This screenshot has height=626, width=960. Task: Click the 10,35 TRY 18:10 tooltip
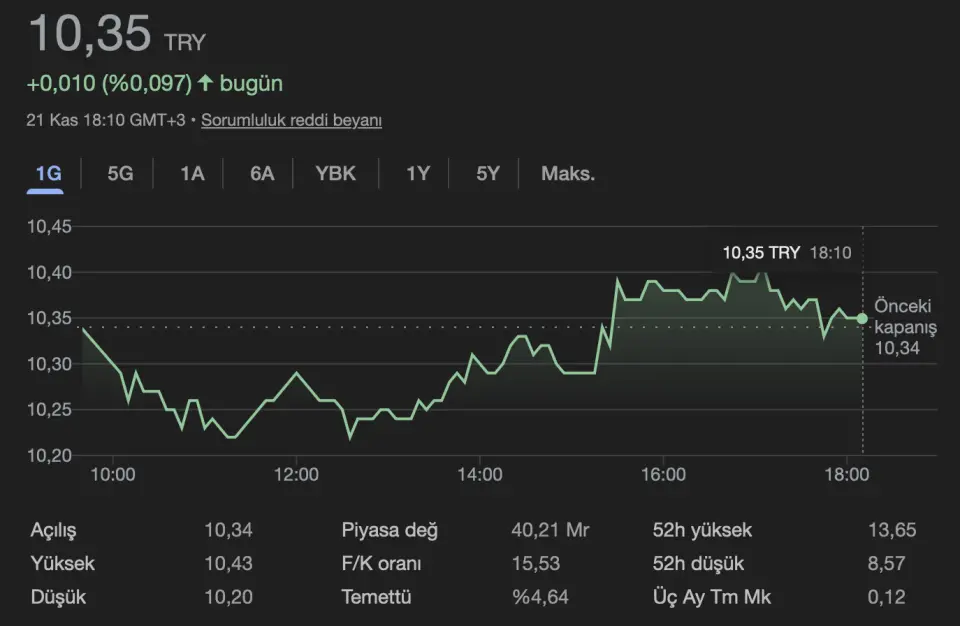click(786, 253)
